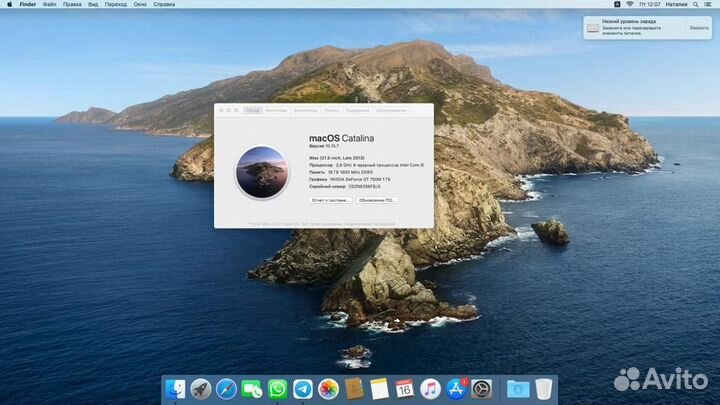The image size is (720, 405).
Task: Click the macOS Catalina title text
Action: [x=341, y=138]
